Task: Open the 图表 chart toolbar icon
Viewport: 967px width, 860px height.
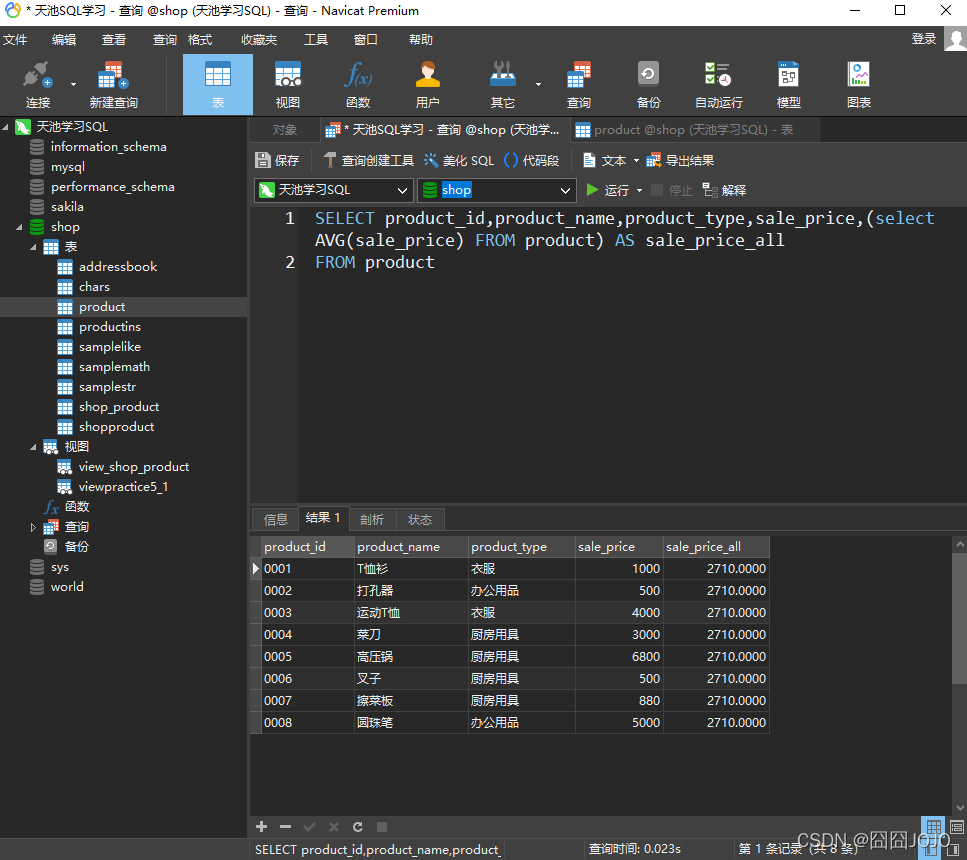Action: coord(858,85)
